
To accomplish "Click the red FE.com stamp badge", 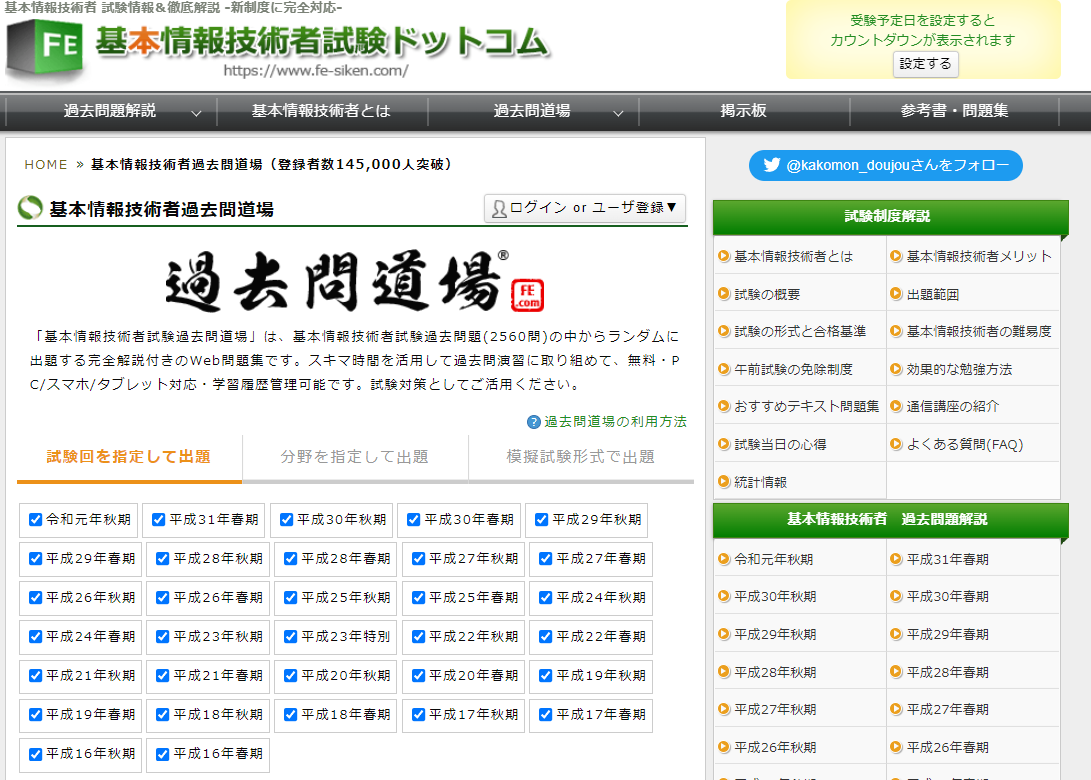I will (527, 296).
